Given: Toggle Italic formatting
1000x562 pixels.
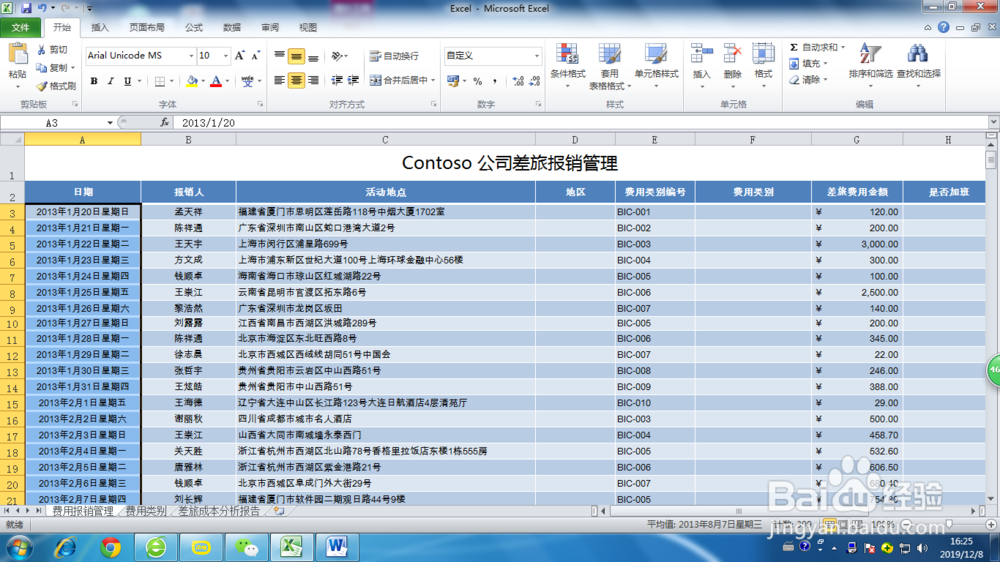Looking at the screenshot, I should coord(110,81).
